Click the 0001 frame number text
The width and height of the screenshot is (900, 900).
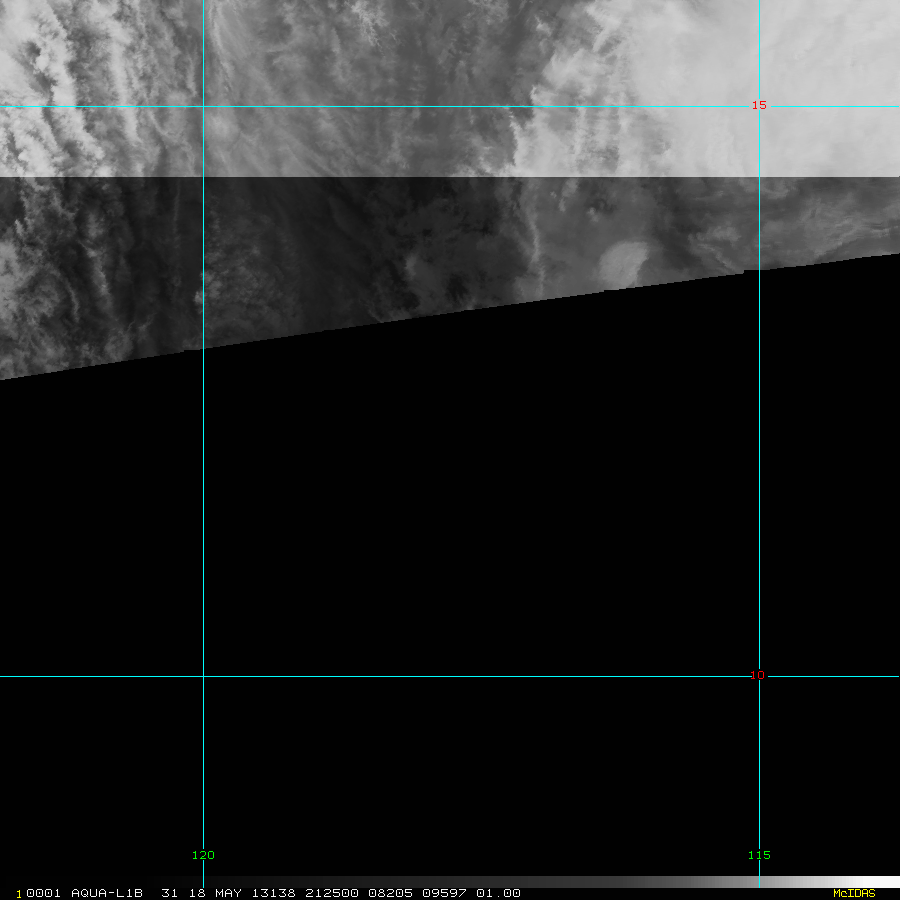(44, 893)
